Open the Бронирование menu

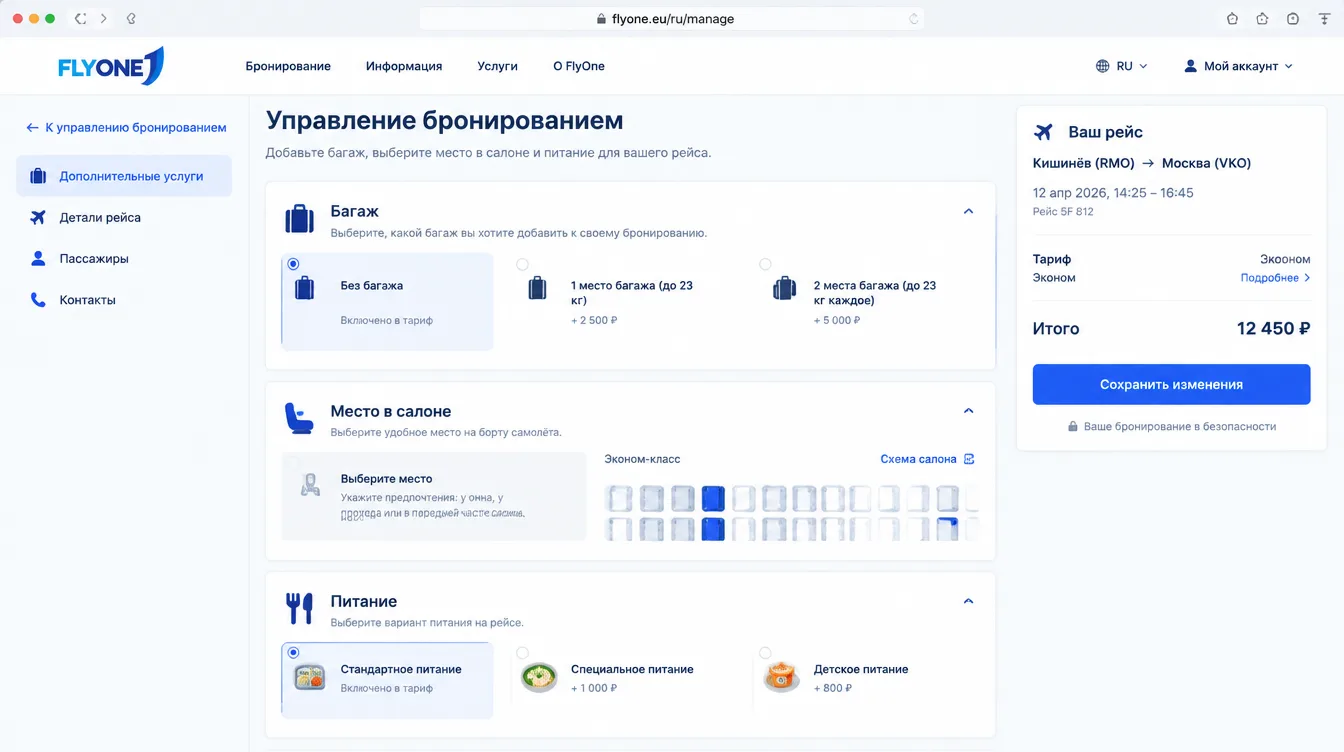click(x=288, y=66)
